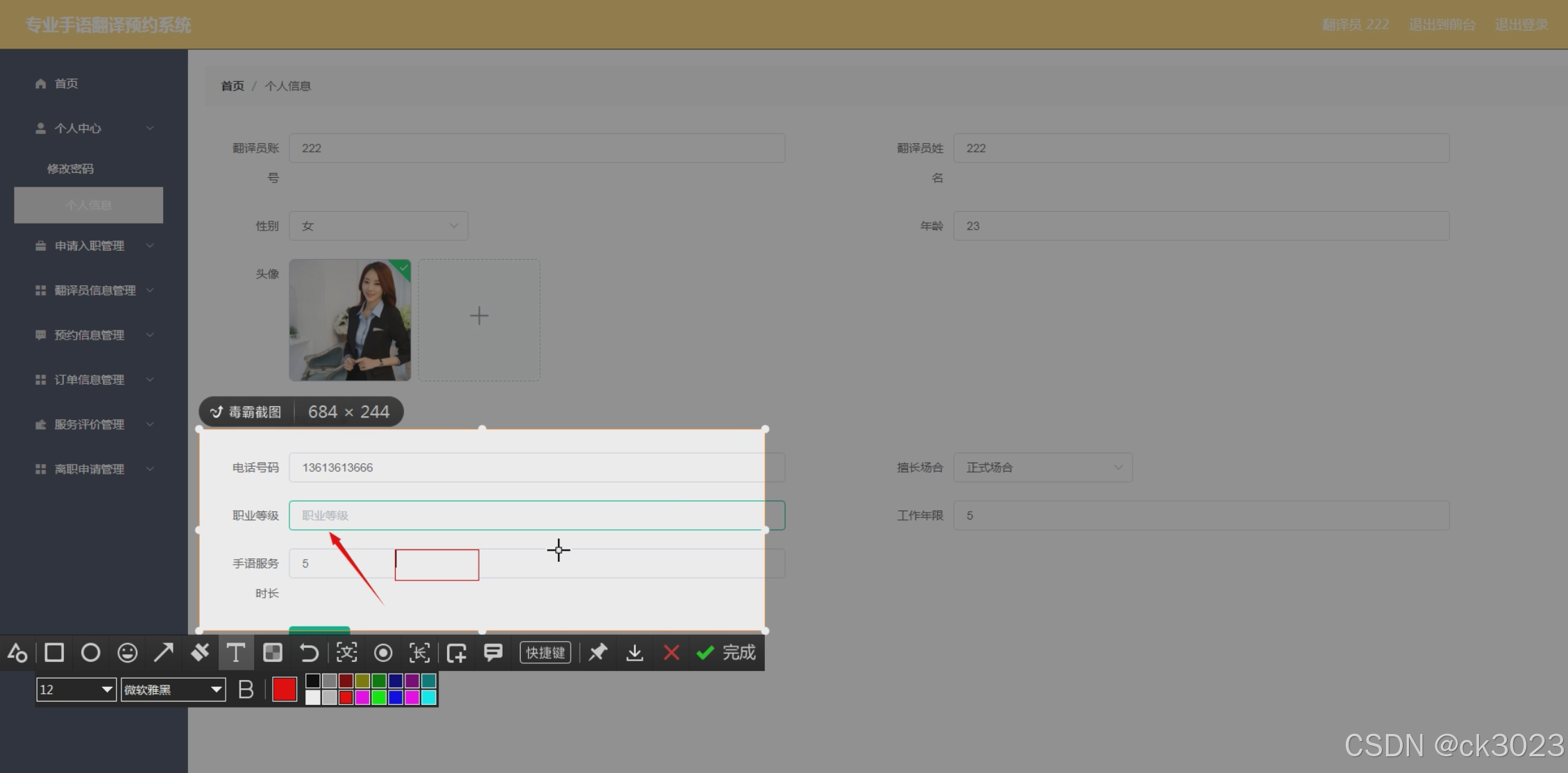Choose the emoji sticker tool
This screenshot has width=1568, height=773.
click(127, 653)
